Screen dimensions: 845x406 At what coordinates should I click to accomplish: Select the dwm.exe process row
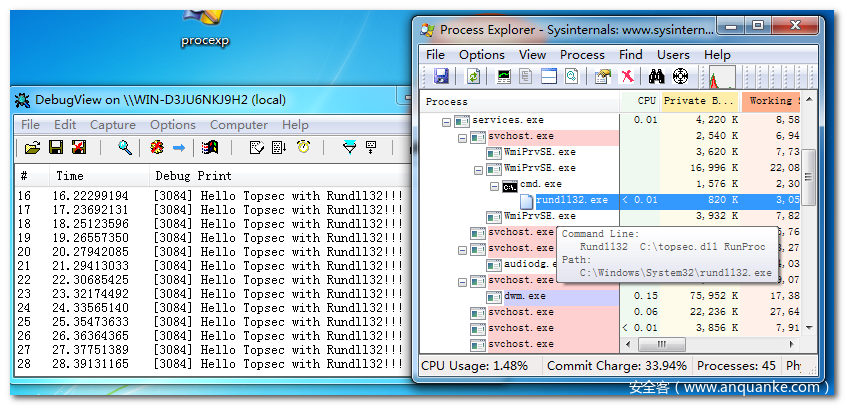point(525,296)
